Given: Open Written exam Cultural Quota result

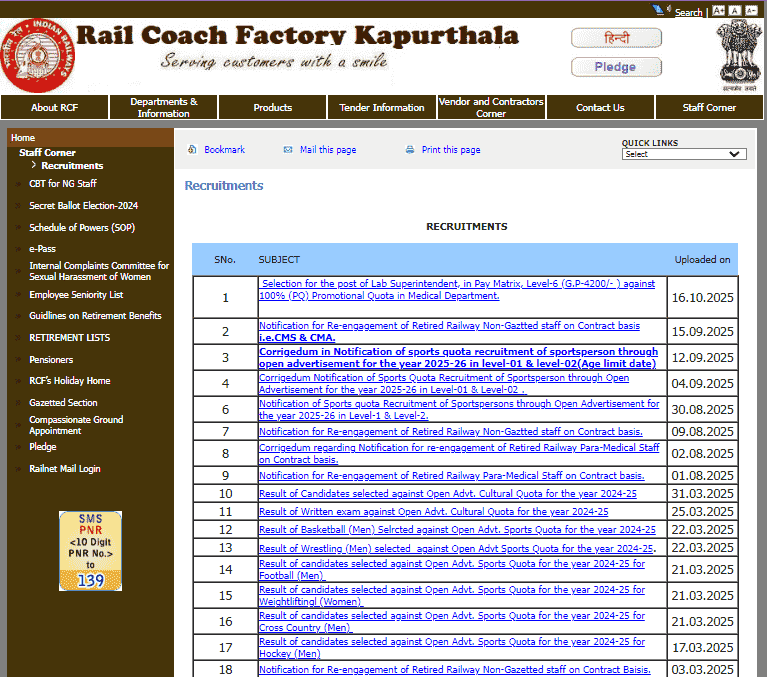Looking at the screenshot, I should (x=433, y=512).
